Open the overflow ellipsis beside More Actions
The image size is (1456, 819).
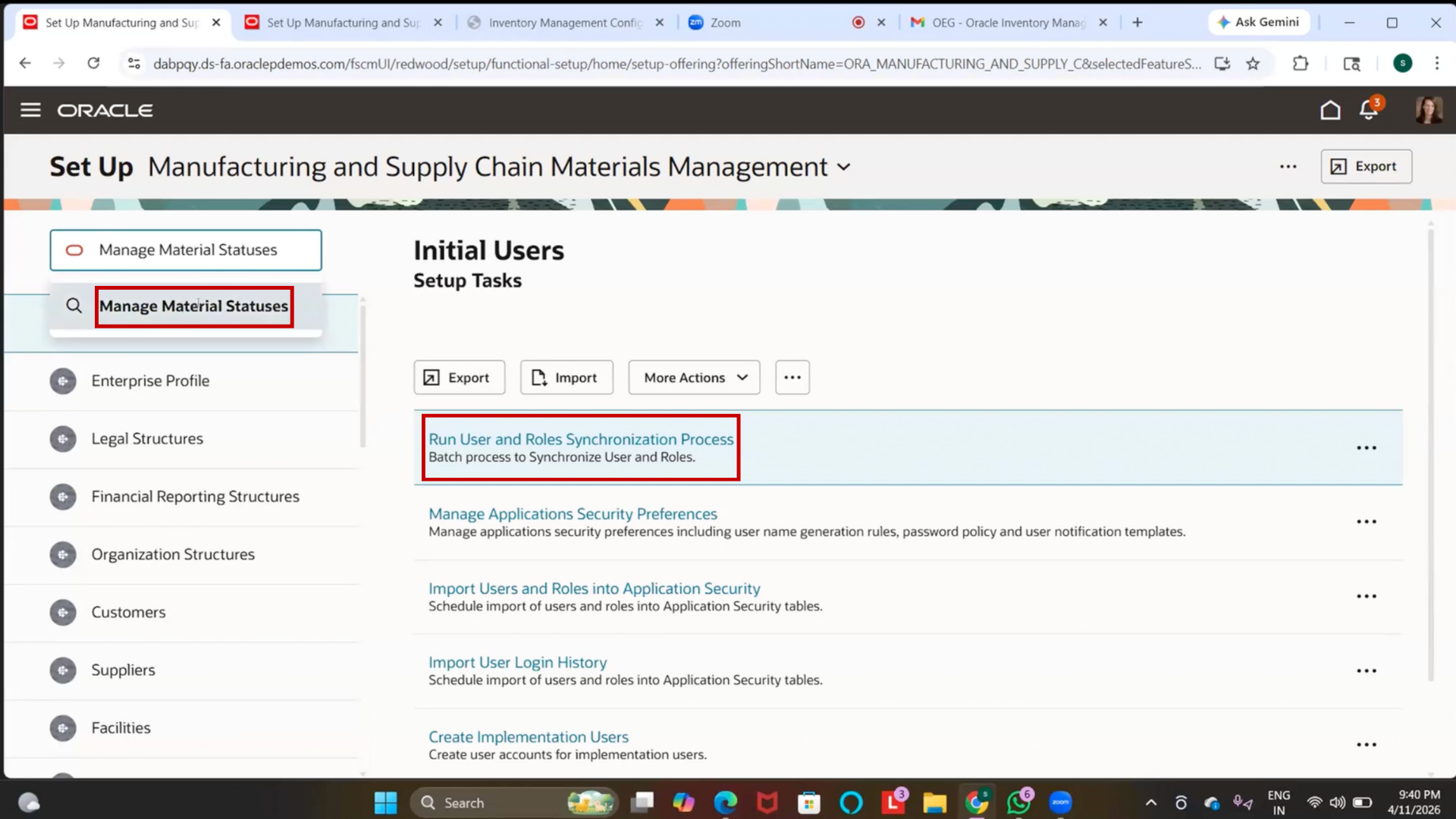pos(792,378)
